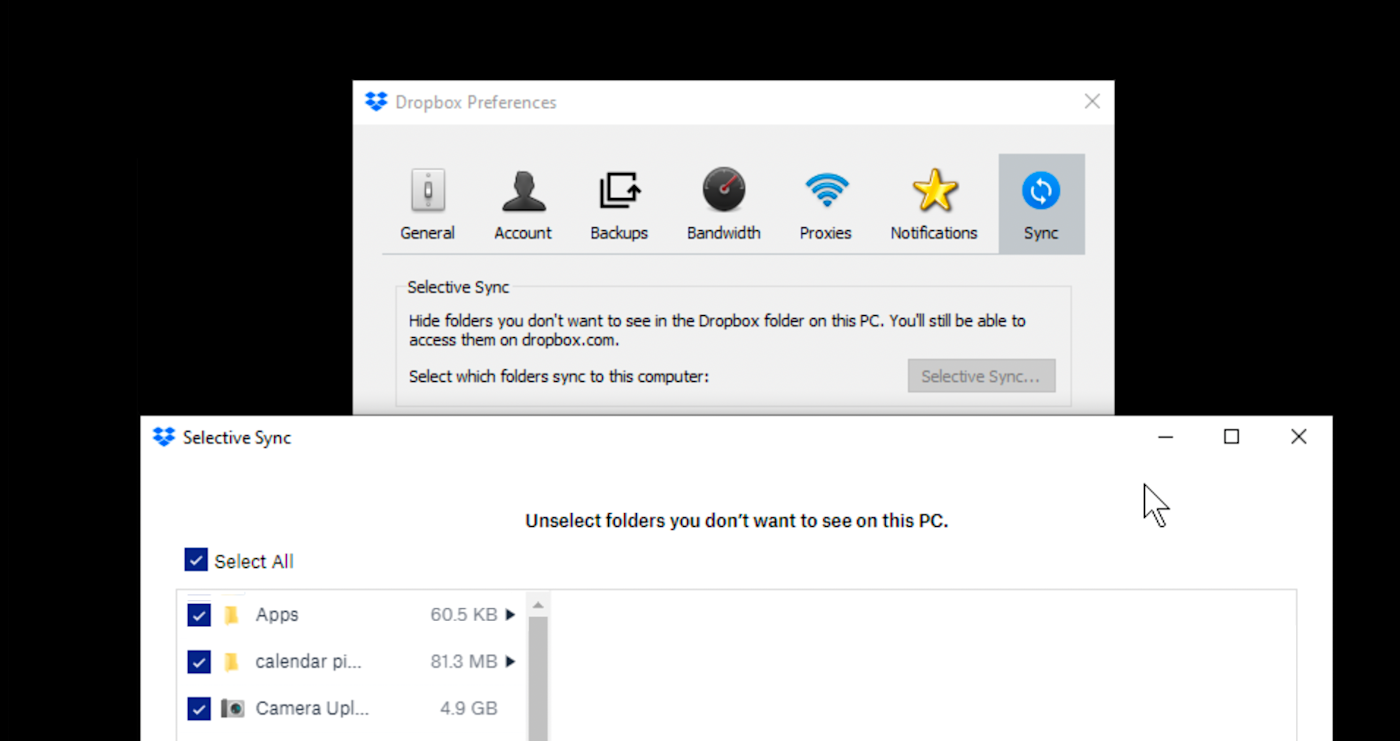Uncheck the Apps folder checkbox
The width and height of the screenshot is (1400, 741).
[199, 615]
